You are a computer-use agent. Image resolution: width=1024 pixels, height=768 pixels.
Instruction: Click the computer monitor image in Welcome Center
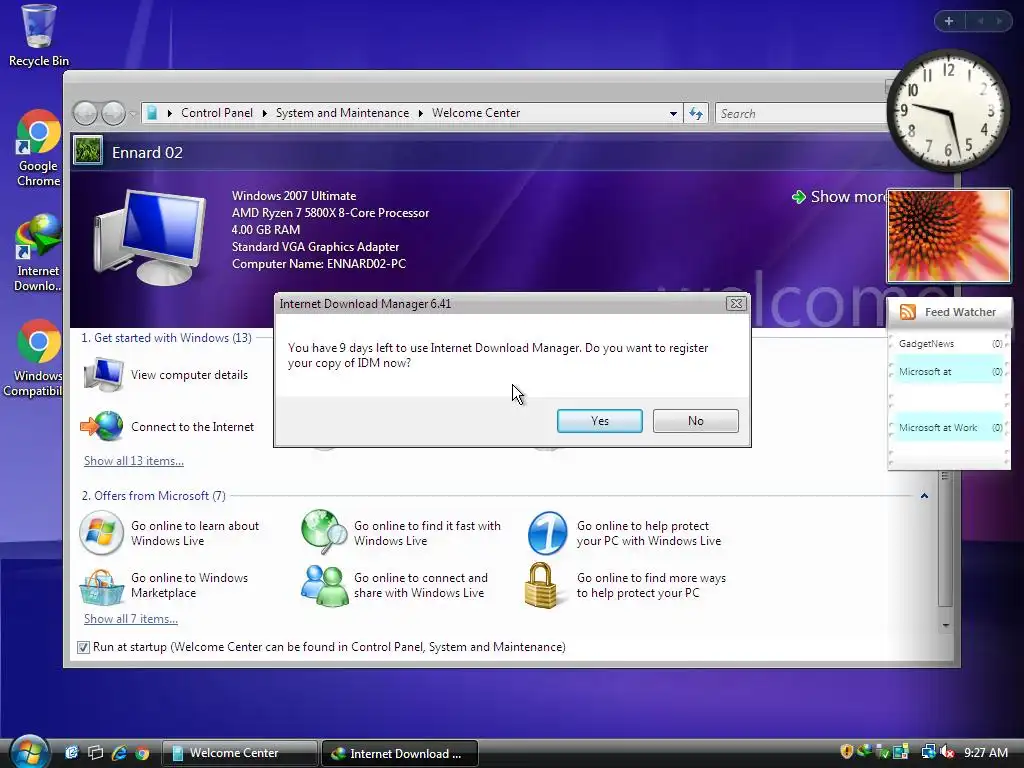[x=151, y=237]
